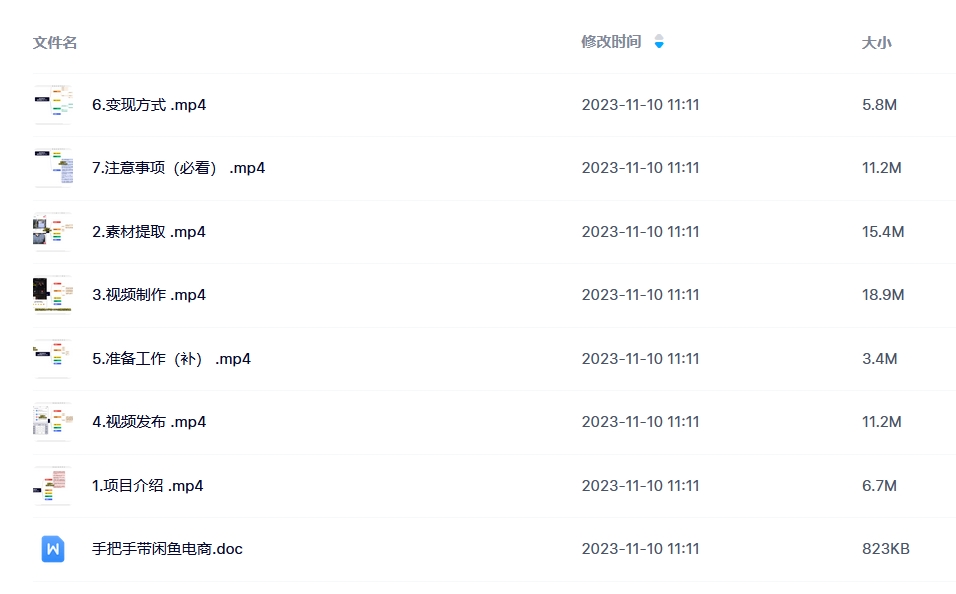The width and height of the screenshot is (956, 594).
Task: Open file 3.视频制作 .mp4
Action: 149,295
